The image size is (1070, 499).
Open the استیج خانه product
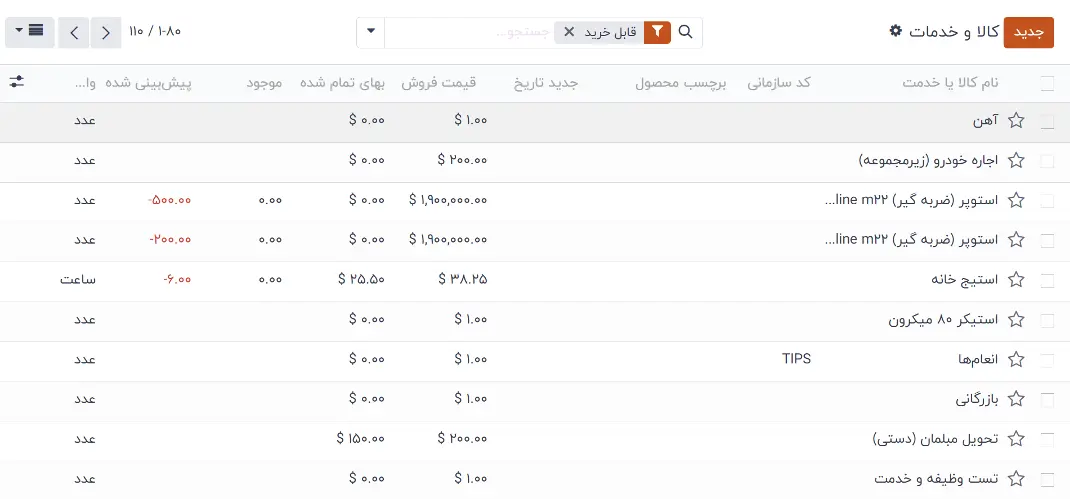(964, 280)
